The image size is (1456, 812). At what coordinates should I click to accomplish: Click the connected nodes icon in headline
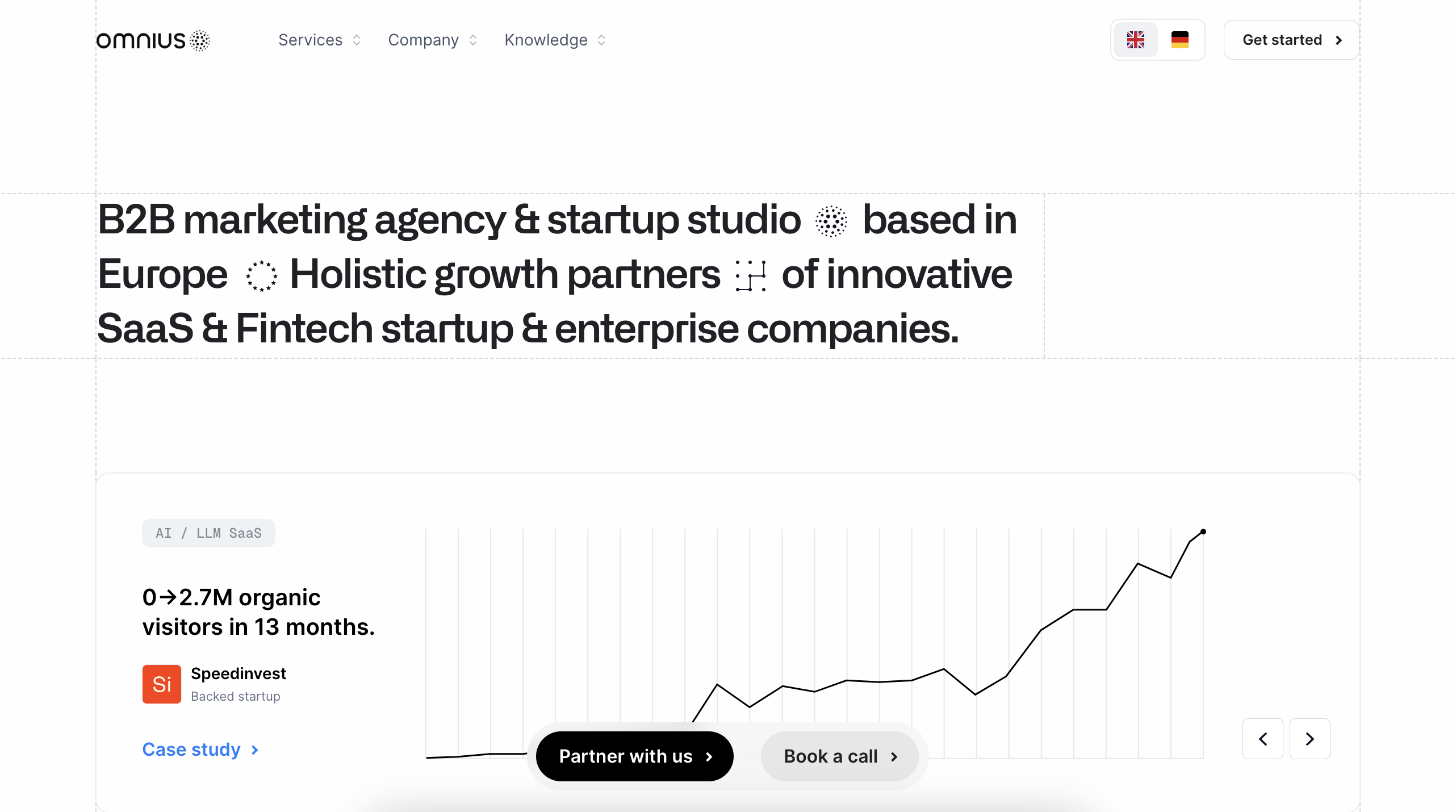coord(750,276)
